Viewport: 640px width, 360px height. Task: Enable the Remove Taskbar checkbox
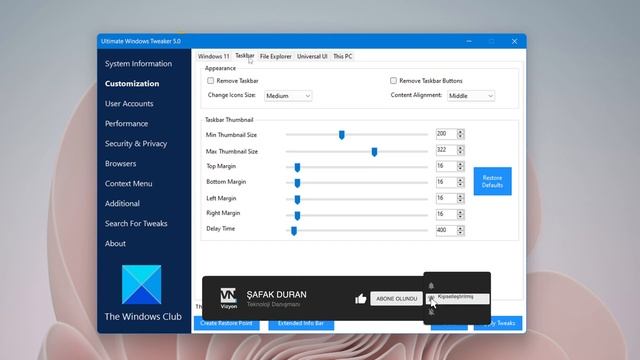tap(211, 81)
